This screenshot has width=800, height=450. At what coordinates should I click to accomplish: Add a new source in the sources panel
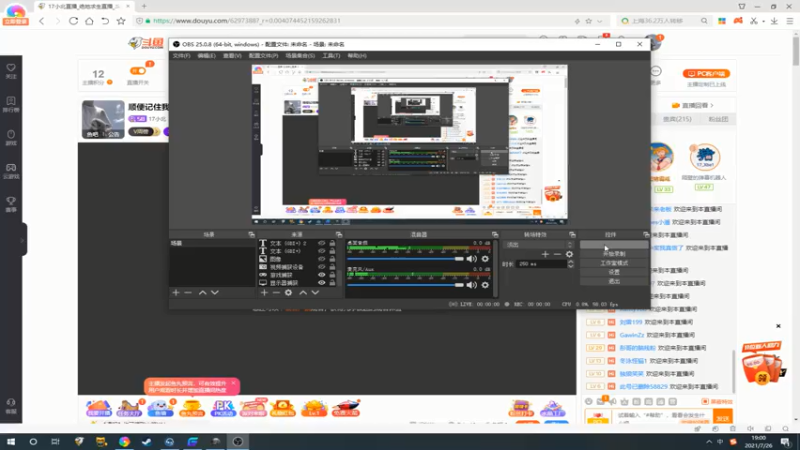coord(264,293)
